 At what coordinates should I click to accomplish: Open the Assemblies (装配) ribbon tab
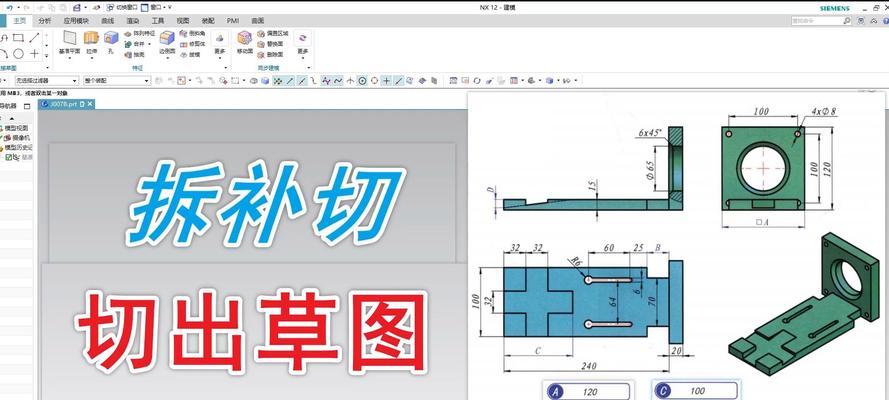pos(208,20)
